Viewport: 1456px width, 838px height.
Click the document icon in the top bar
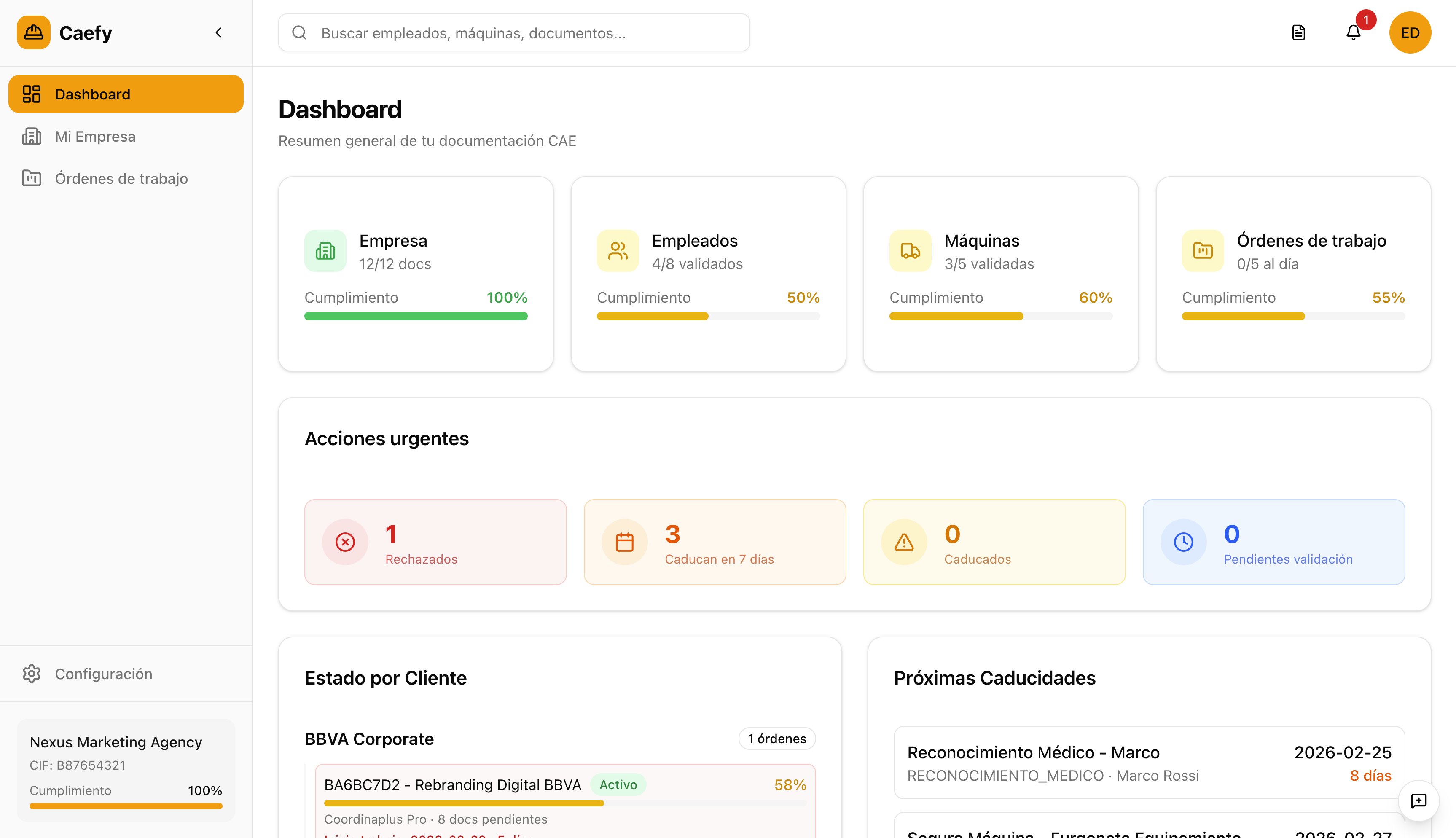point(1298,32)
